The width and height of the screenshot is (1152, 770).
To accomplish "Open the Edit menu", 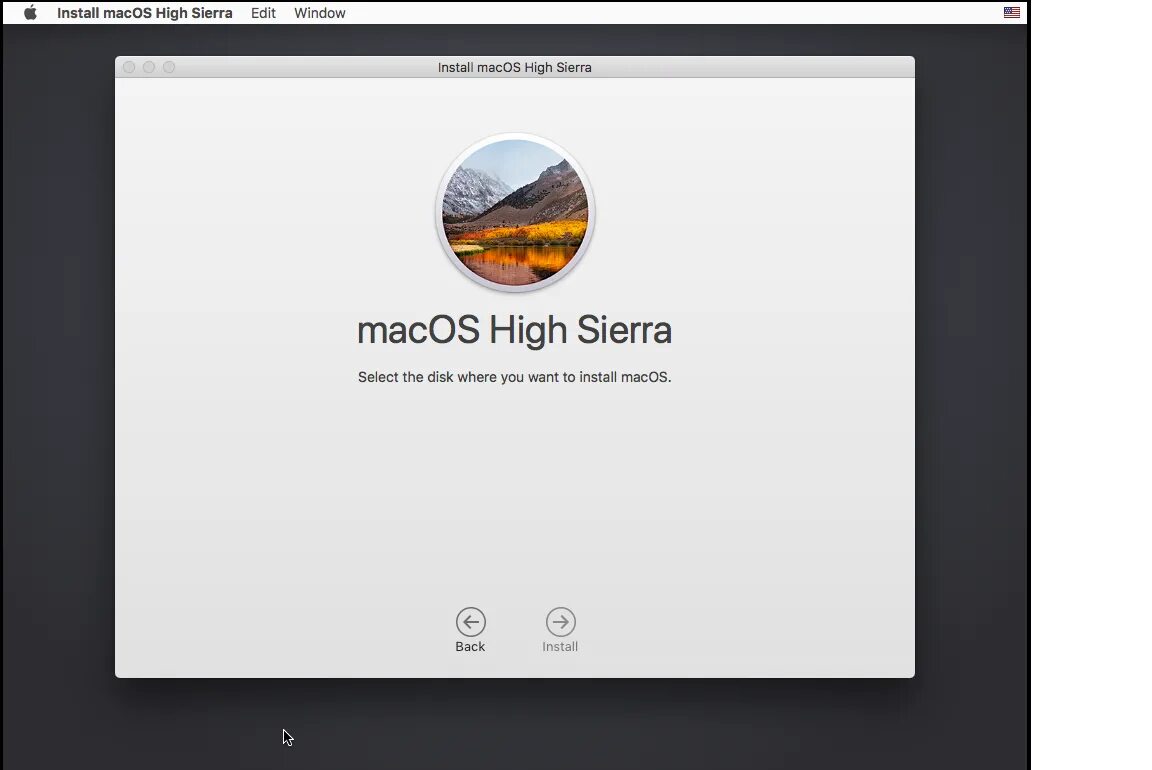I will coord(263,12).
